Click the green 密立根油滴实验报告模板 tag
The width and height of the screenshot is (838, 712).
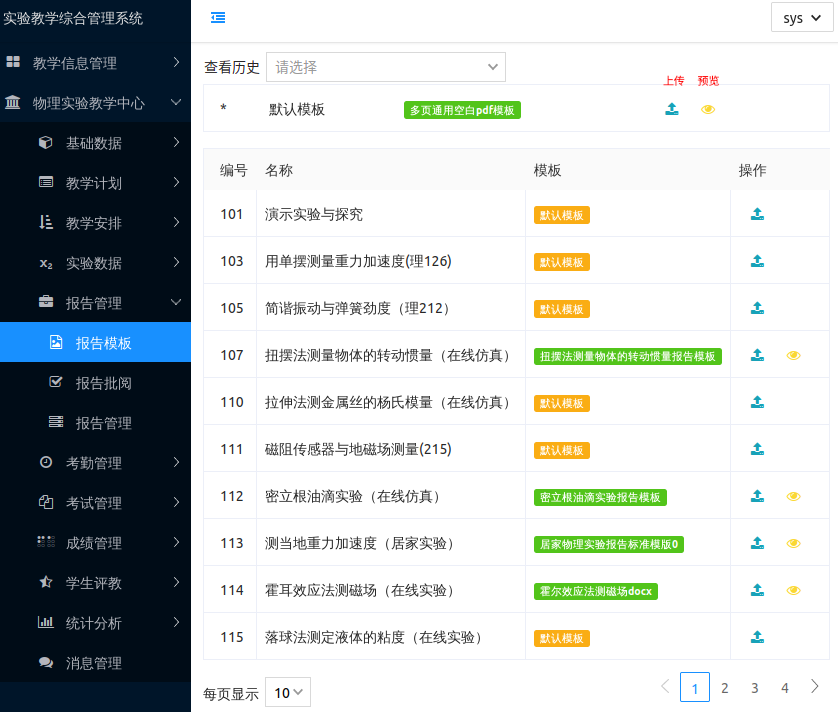coord(600,497)
